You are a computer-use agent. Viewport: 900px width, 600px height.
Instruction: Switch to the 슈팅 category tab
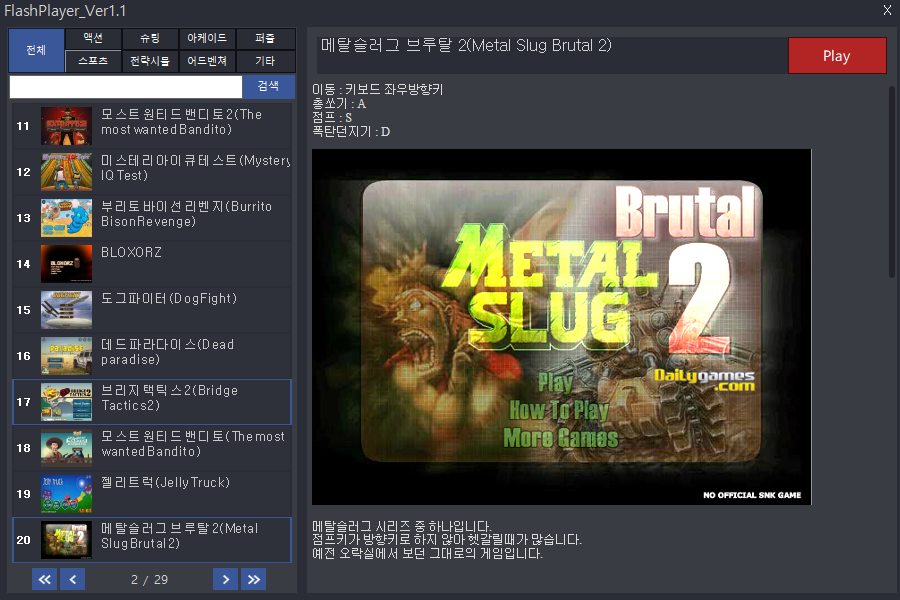(150, 38)
